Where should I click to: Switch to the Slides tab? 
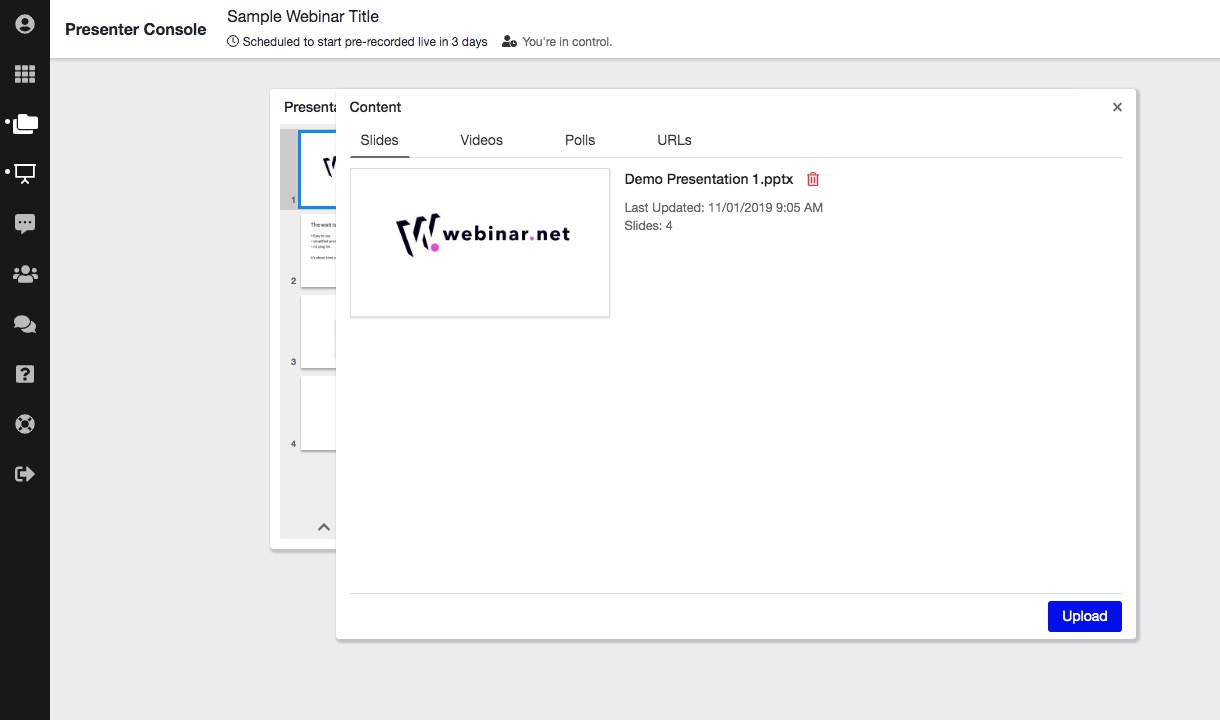pyautogui.click(x=379, y=140)
